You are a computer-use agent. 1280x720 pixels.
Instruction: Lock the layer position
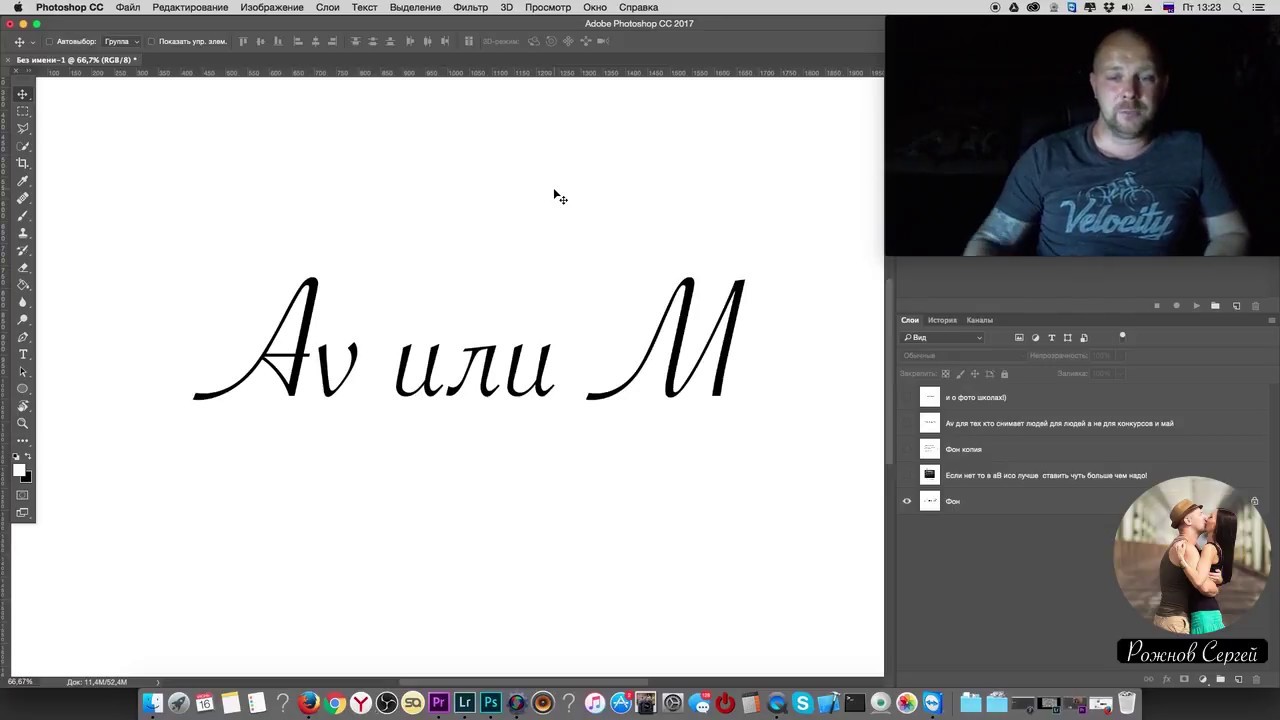tap(975, 374)
